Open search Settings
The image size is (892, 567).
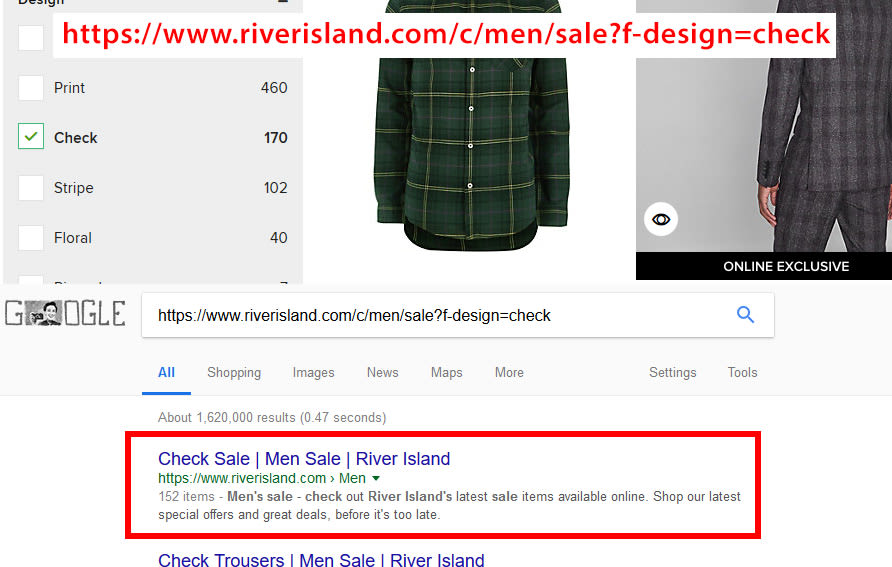(672, 373)
